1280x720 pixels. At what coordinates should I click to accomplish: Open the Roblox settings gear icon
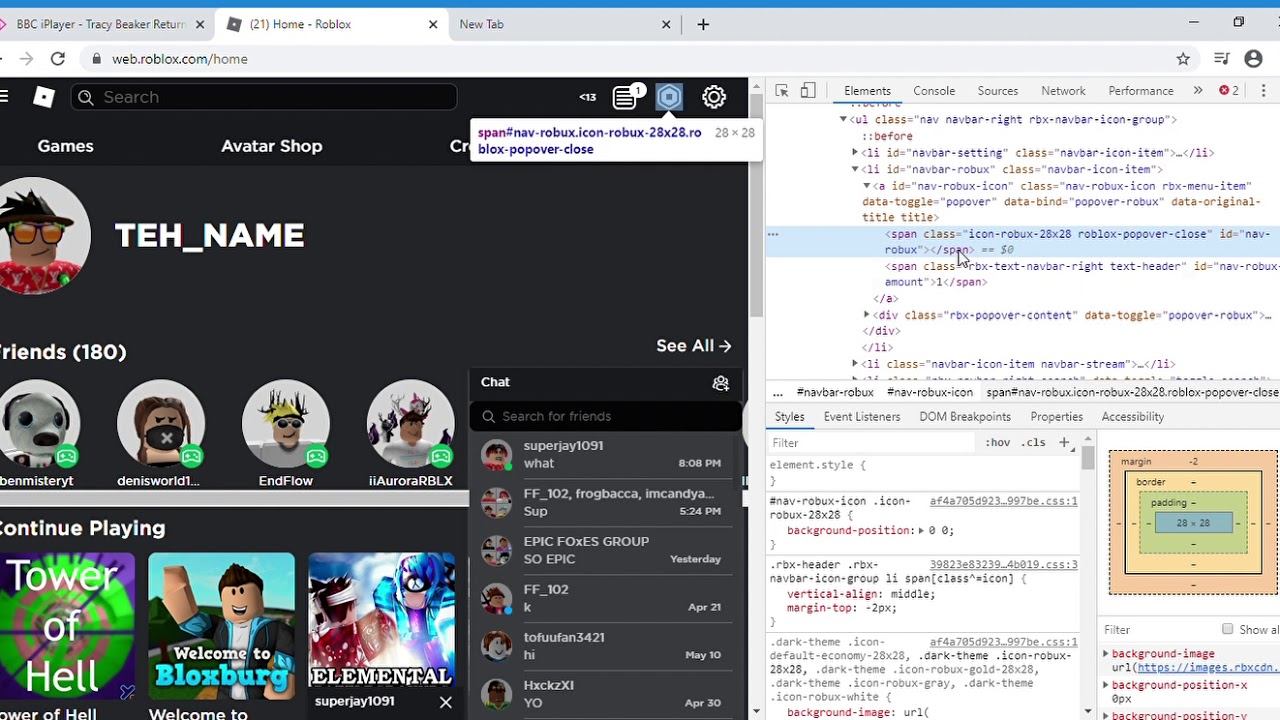(714, 97)
